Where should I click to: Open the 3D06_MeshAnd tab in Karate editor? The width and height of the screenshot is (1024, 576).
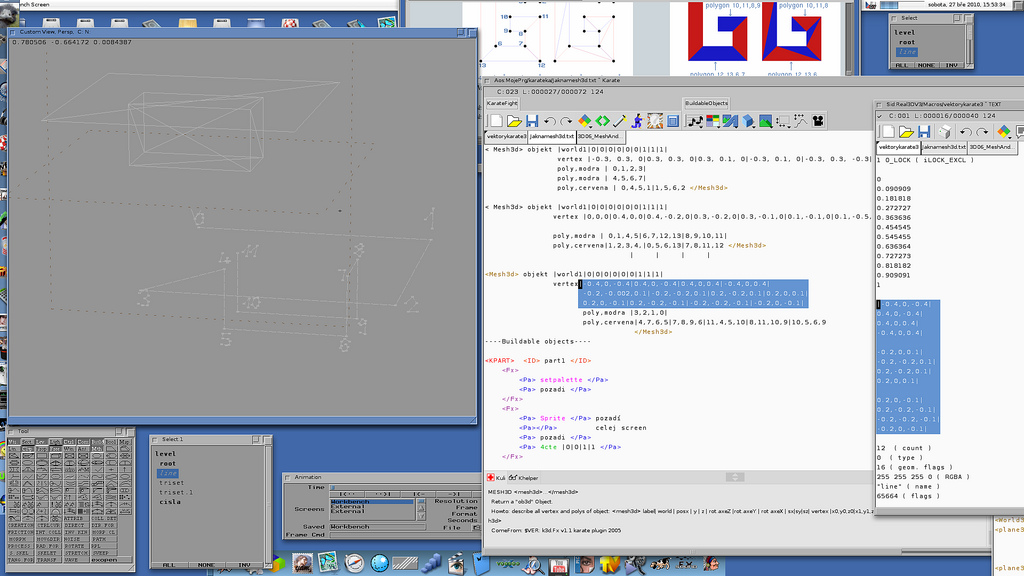point(600,136)
